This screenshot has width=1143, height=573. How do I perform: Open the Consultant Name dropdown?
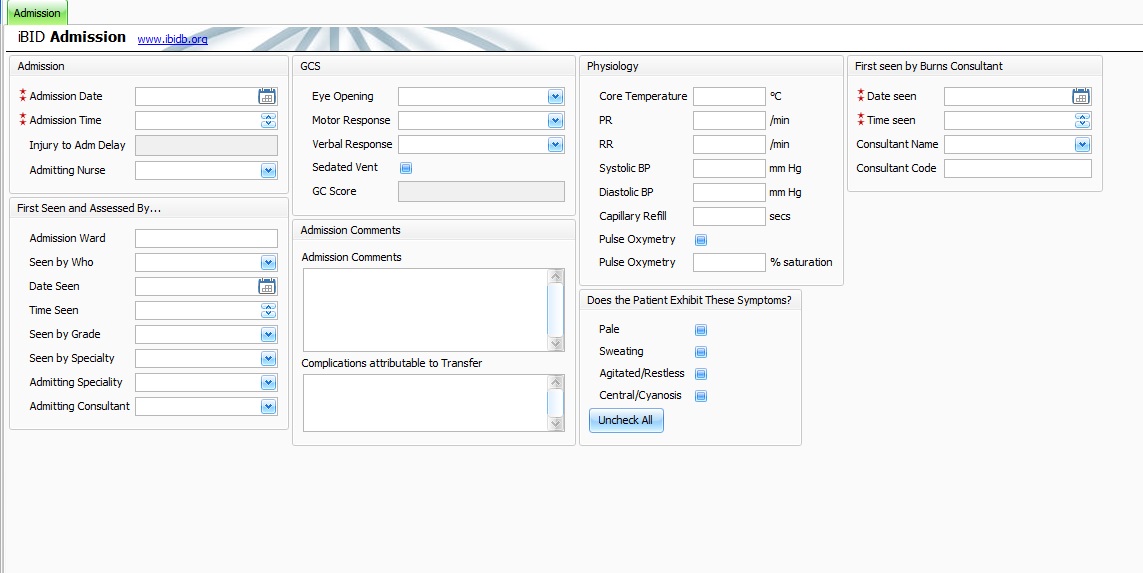coord(1081,145)
